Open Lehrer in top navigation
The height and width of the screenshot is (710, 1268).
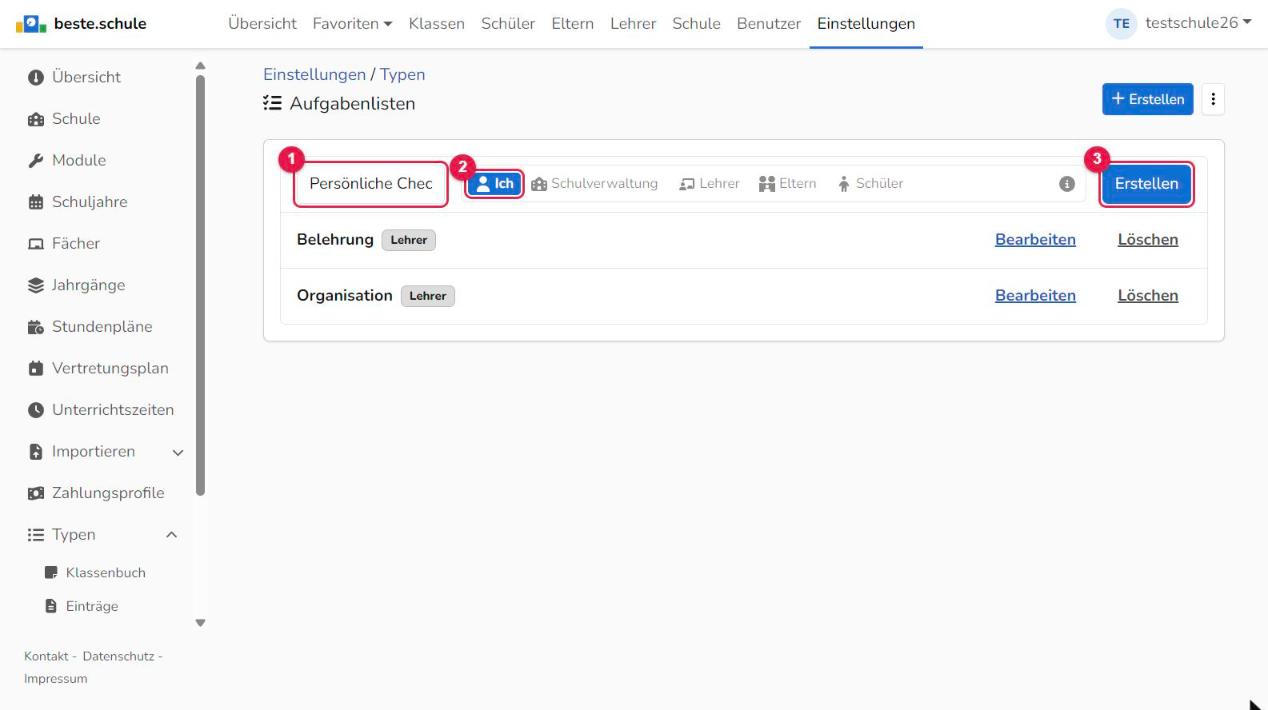pos(633,24)
